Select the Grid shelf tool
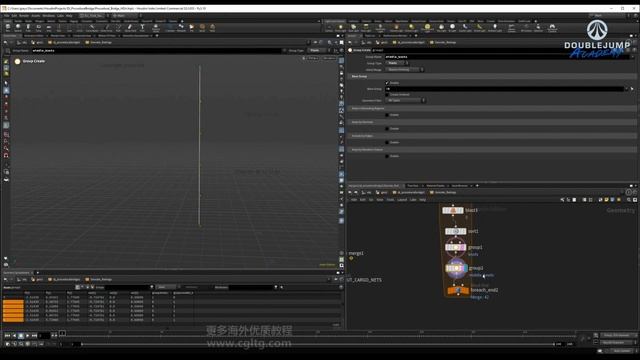640x360 pixels. [x=49, y=27]
